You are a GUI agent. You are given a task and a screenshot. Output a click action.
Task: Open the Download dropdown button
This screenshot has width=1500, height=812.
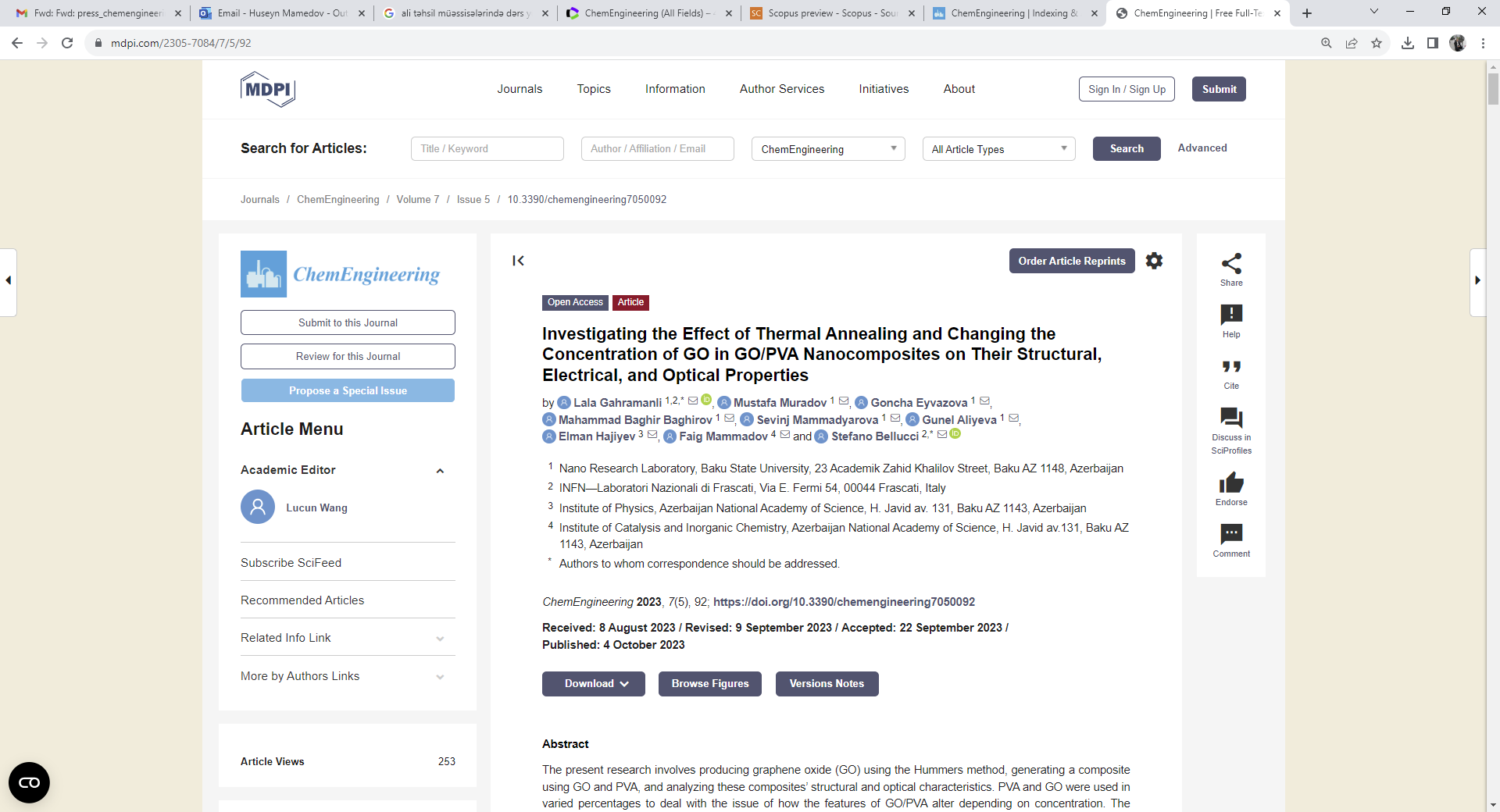(x=594, y=684)
